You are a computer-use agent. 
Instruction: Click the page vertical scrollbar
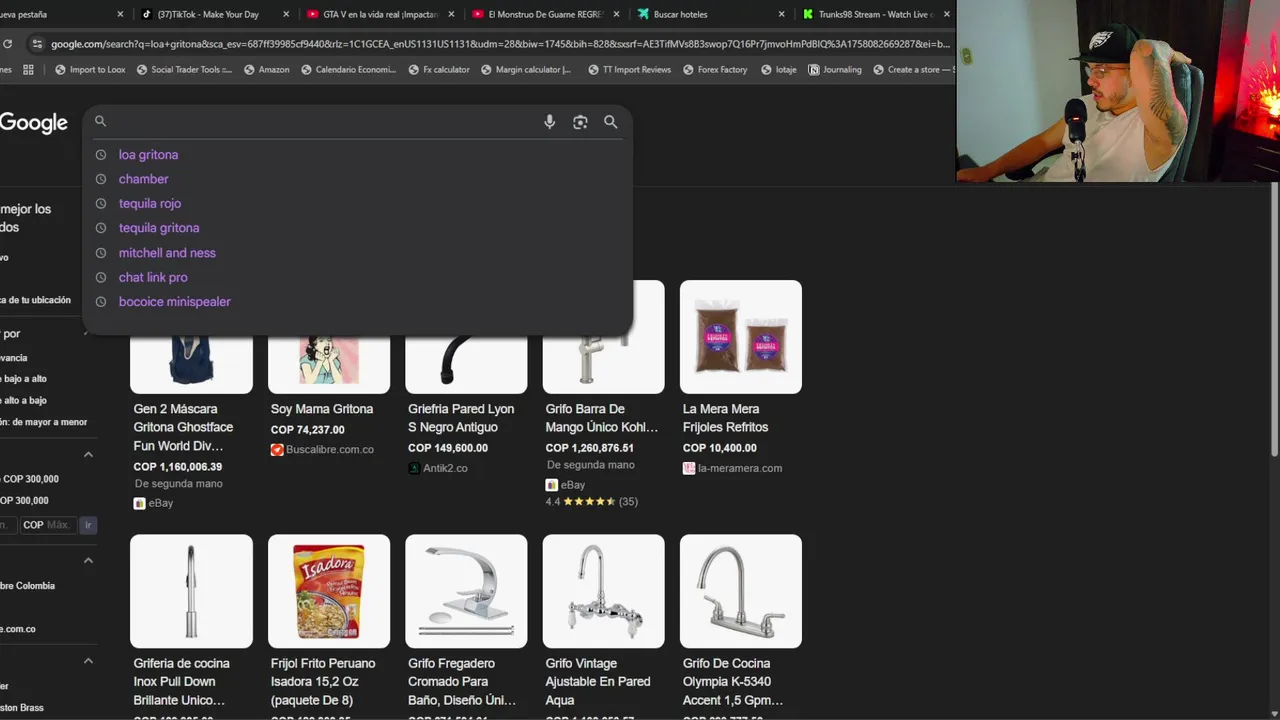point(1274,320)
